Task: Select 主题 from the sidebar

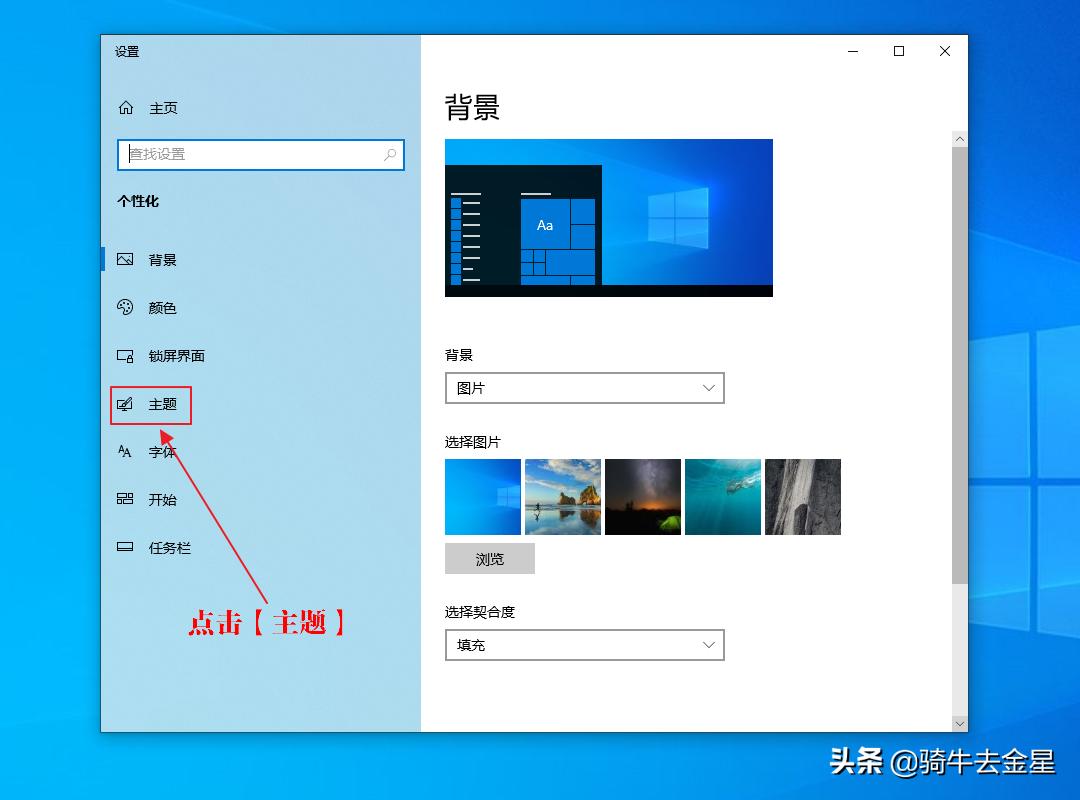Action: point(150,404)
